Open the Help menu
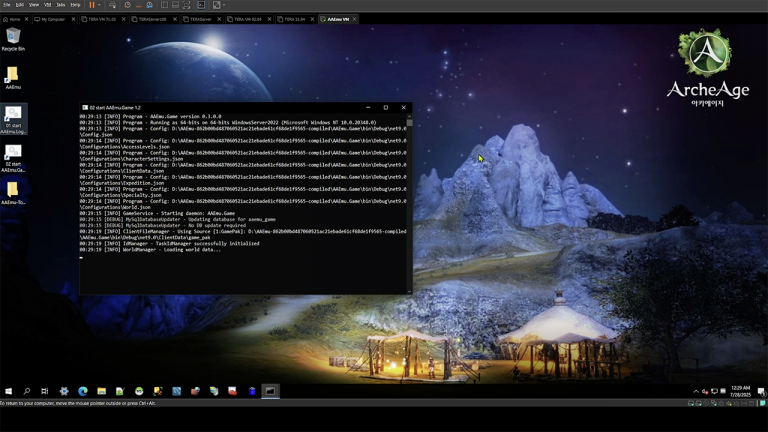The width and height of the screenshot is (768, 432). pos(75,5)
